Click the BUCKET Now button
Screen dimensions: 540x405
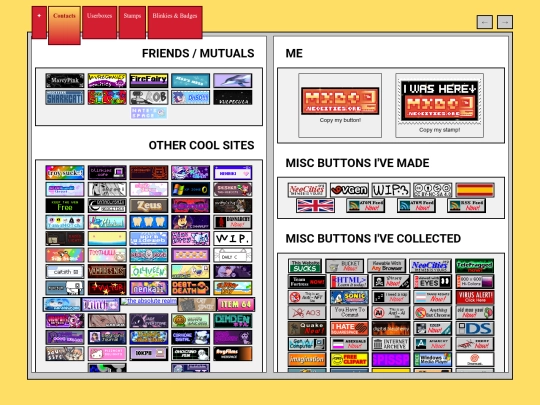[x=344, y=266]
